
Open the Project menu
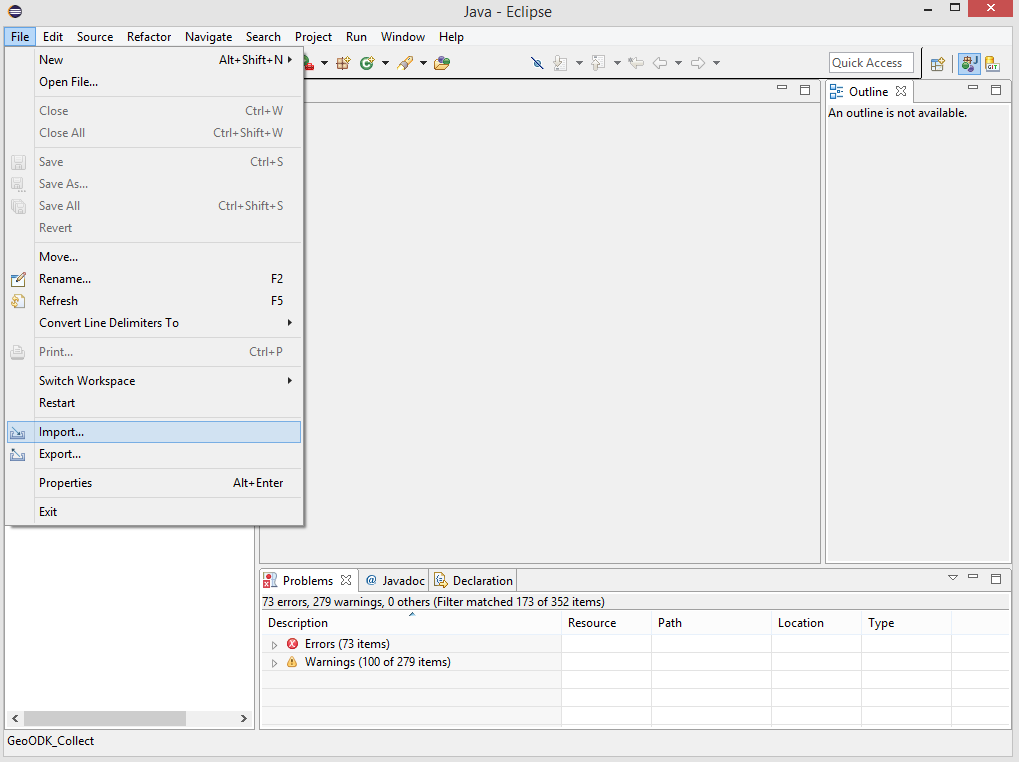[x=313, y=37]
